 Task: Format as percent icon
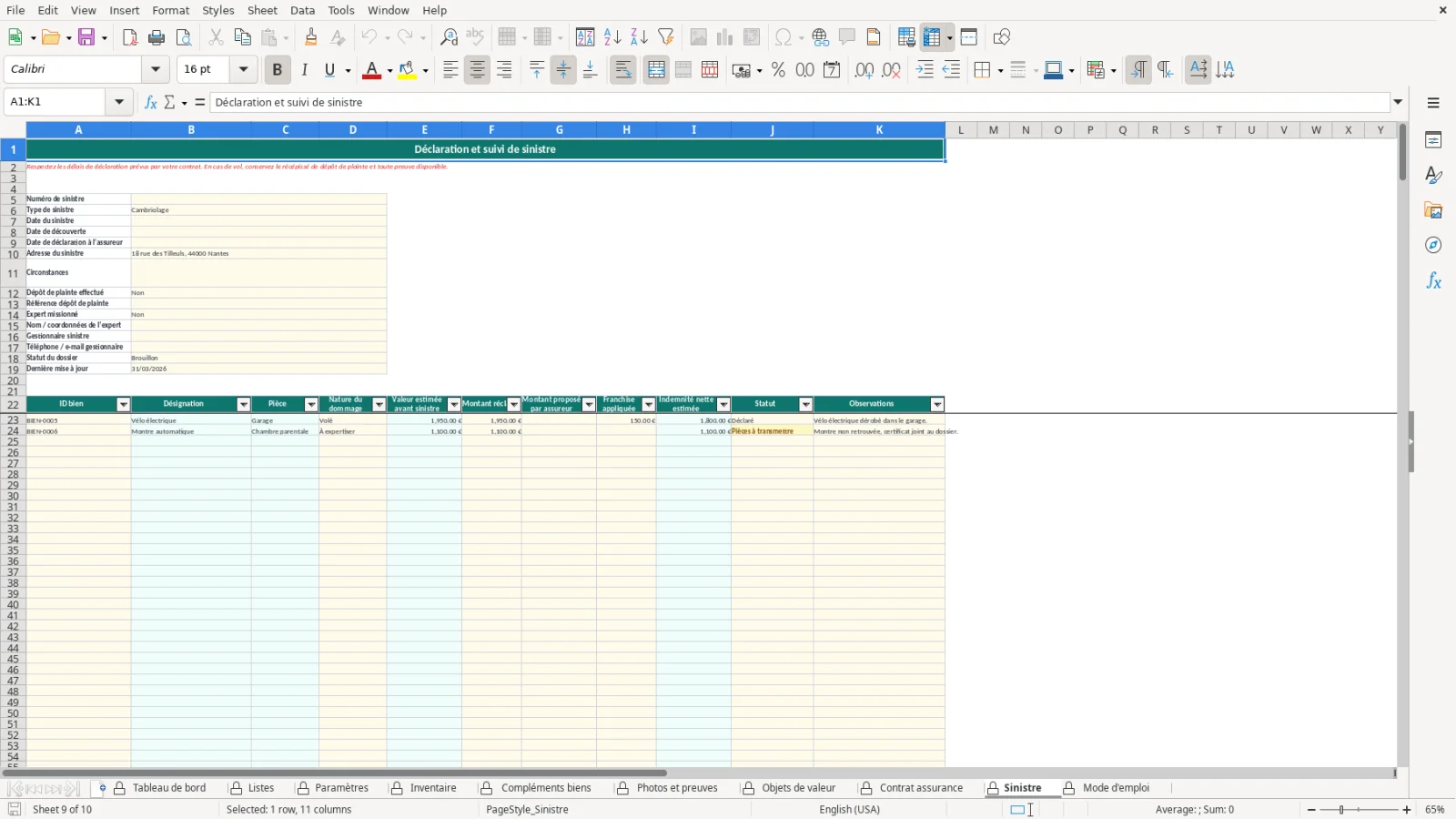778,70
